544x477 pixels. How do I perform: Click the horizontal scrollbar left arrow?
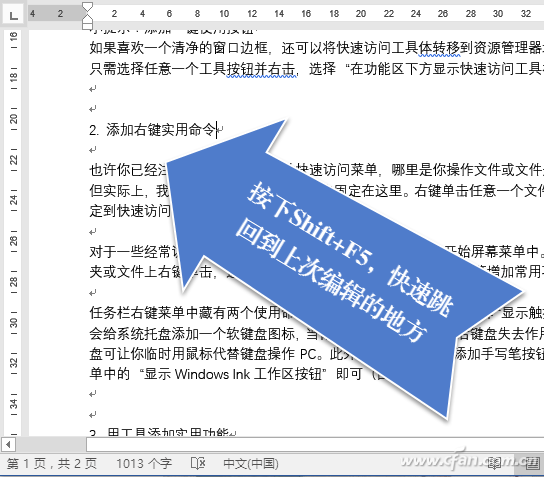[8, 444]
